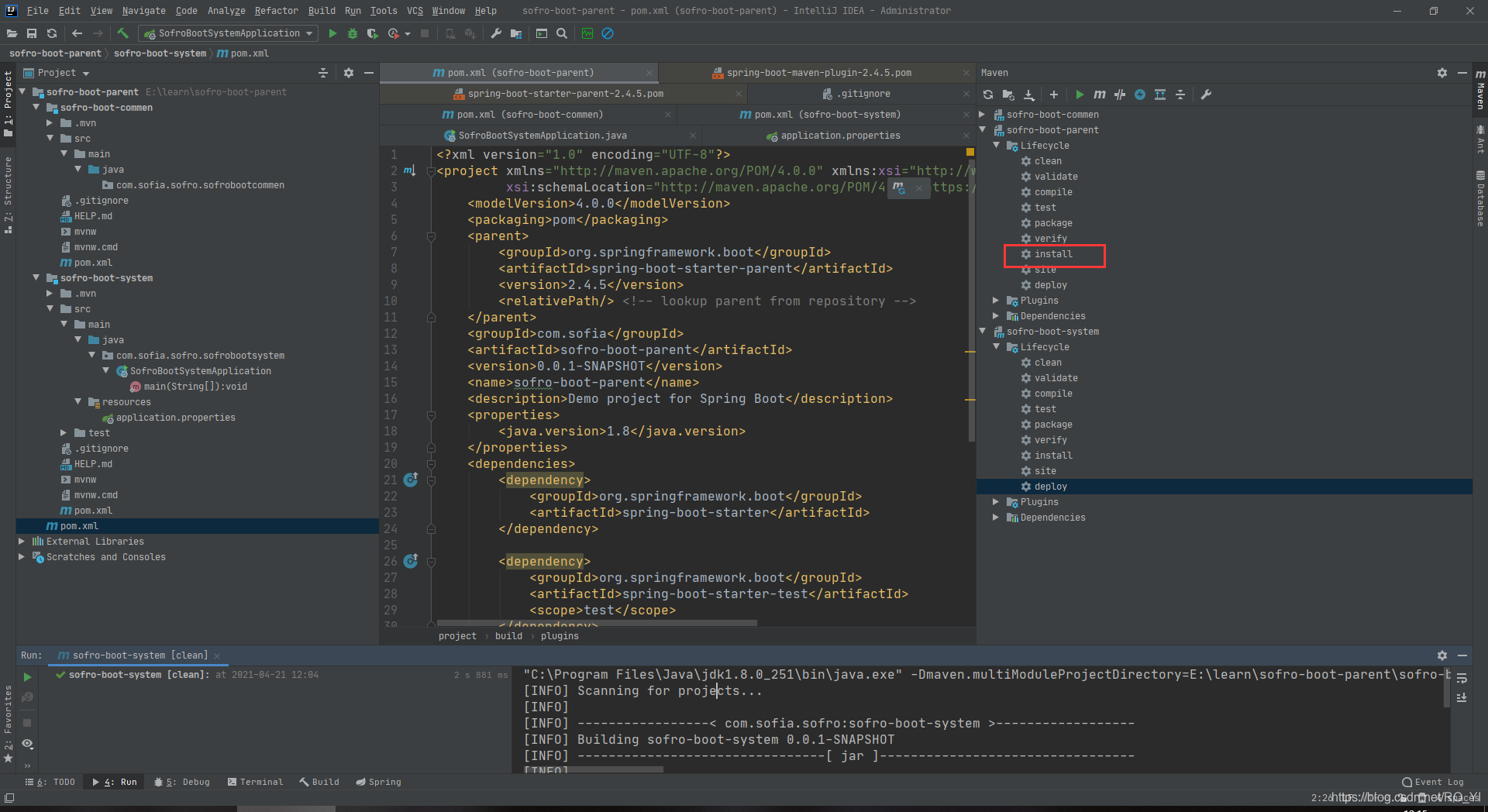The width and height of the screenshot is (1488, 812).
Task: Click the Maven reload floating icon in editor
Action: 898,188
